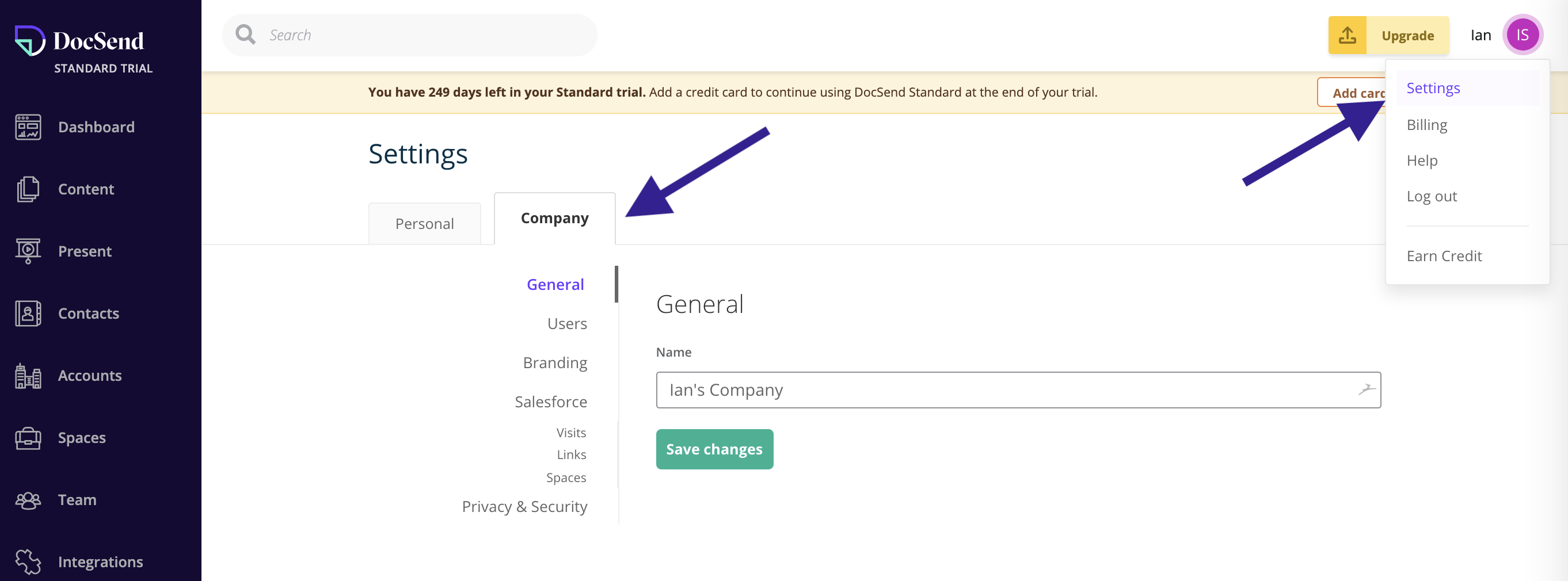Open the Spaces briefcase icon

[x=28, y=438]
